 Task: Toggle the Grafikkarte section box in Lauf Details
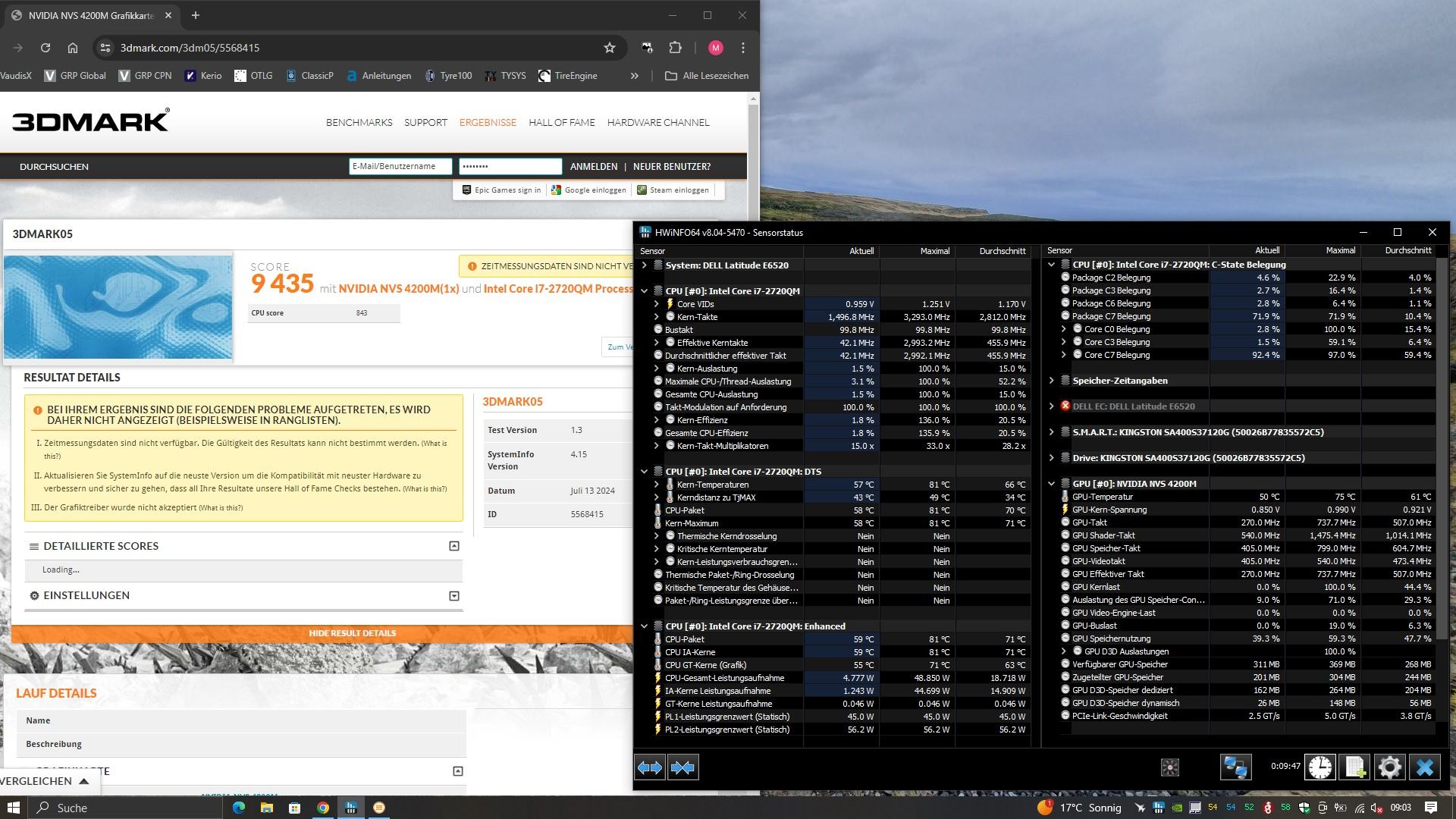[x=458, y=771]
